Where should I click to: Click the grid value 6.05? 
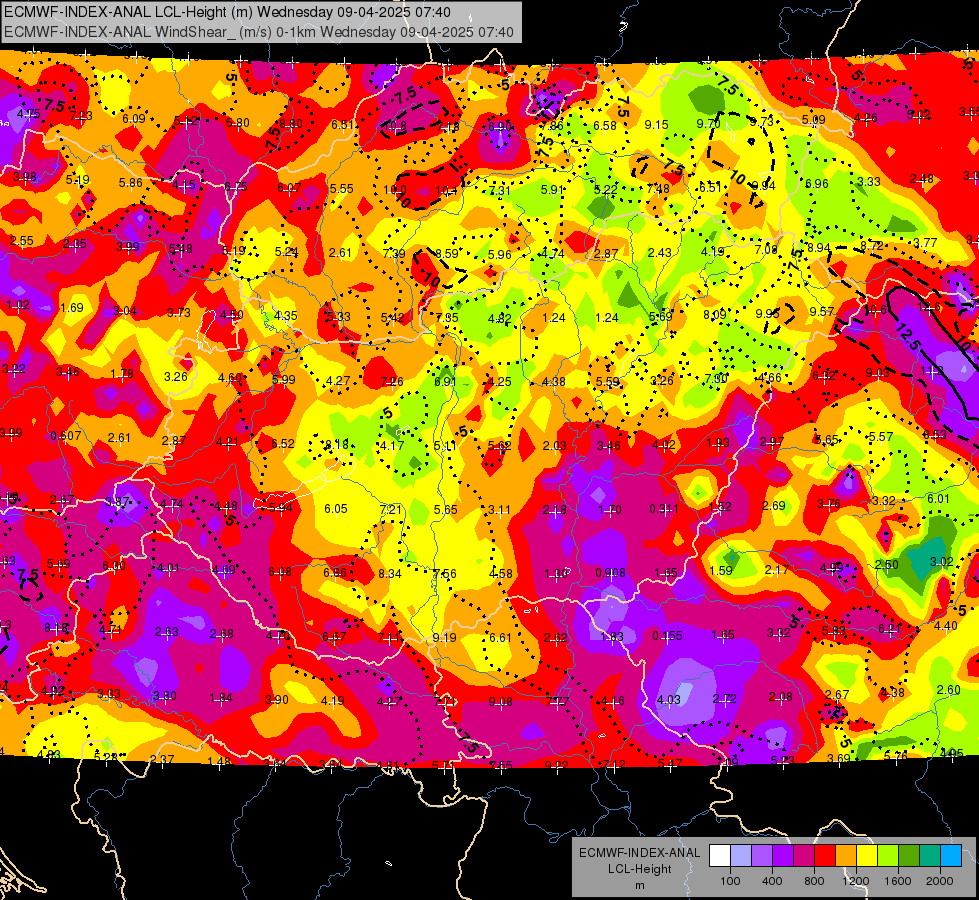336,509
